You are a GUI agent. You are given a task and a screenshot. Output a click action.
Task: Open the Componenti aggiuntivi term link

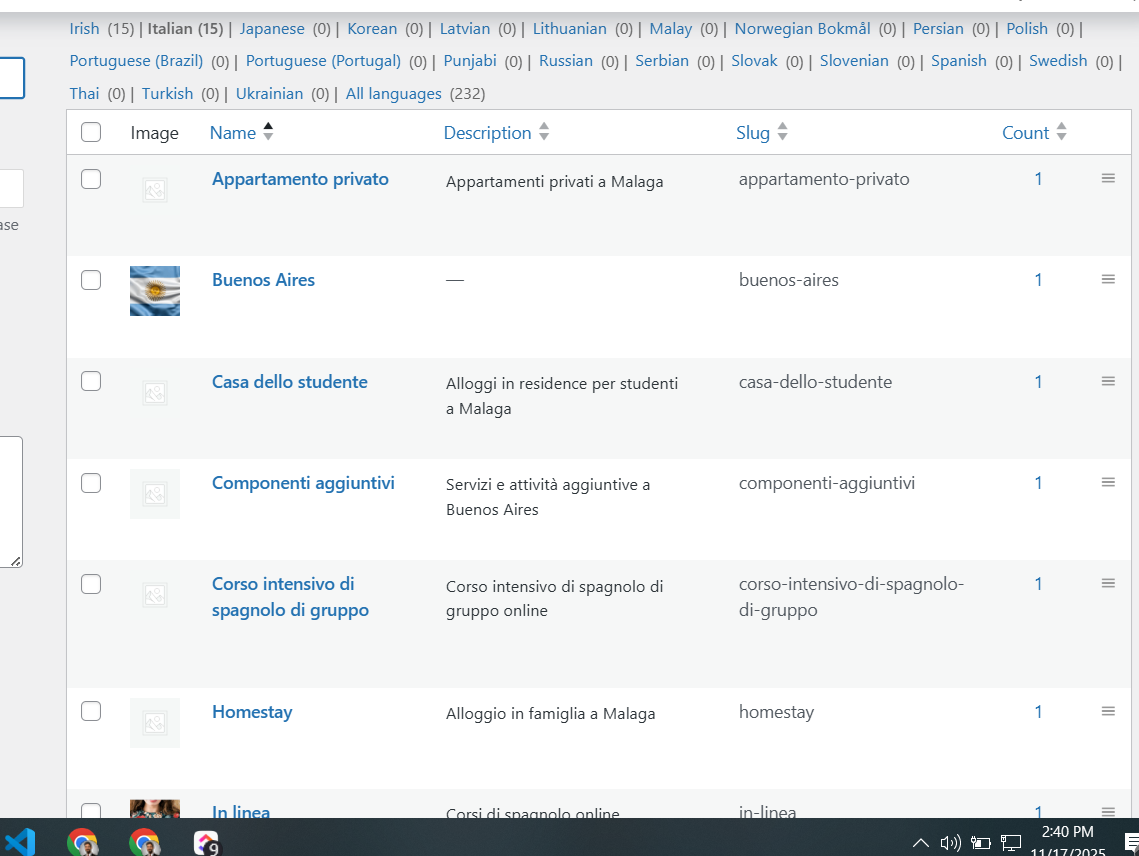tap(303, 483)
